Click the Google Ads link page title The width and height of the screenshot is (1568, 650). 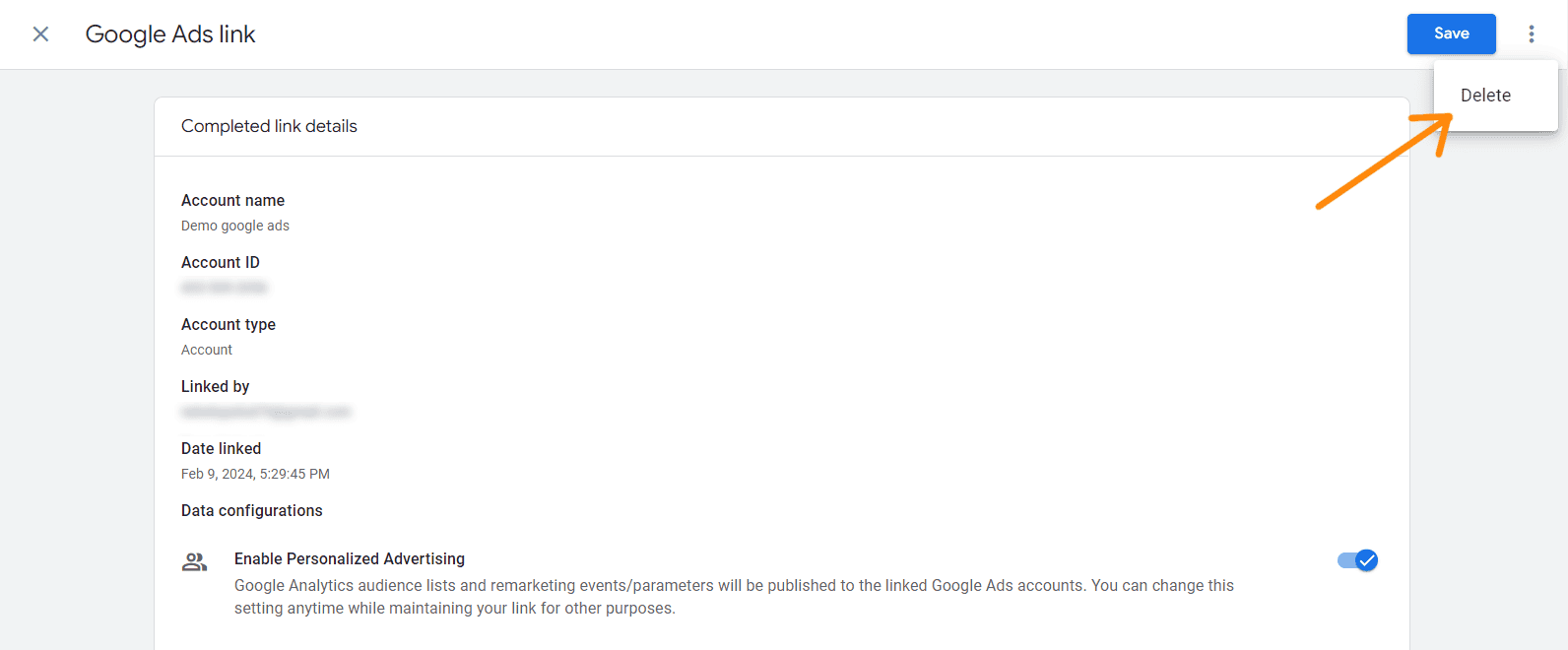pos(170,34)
